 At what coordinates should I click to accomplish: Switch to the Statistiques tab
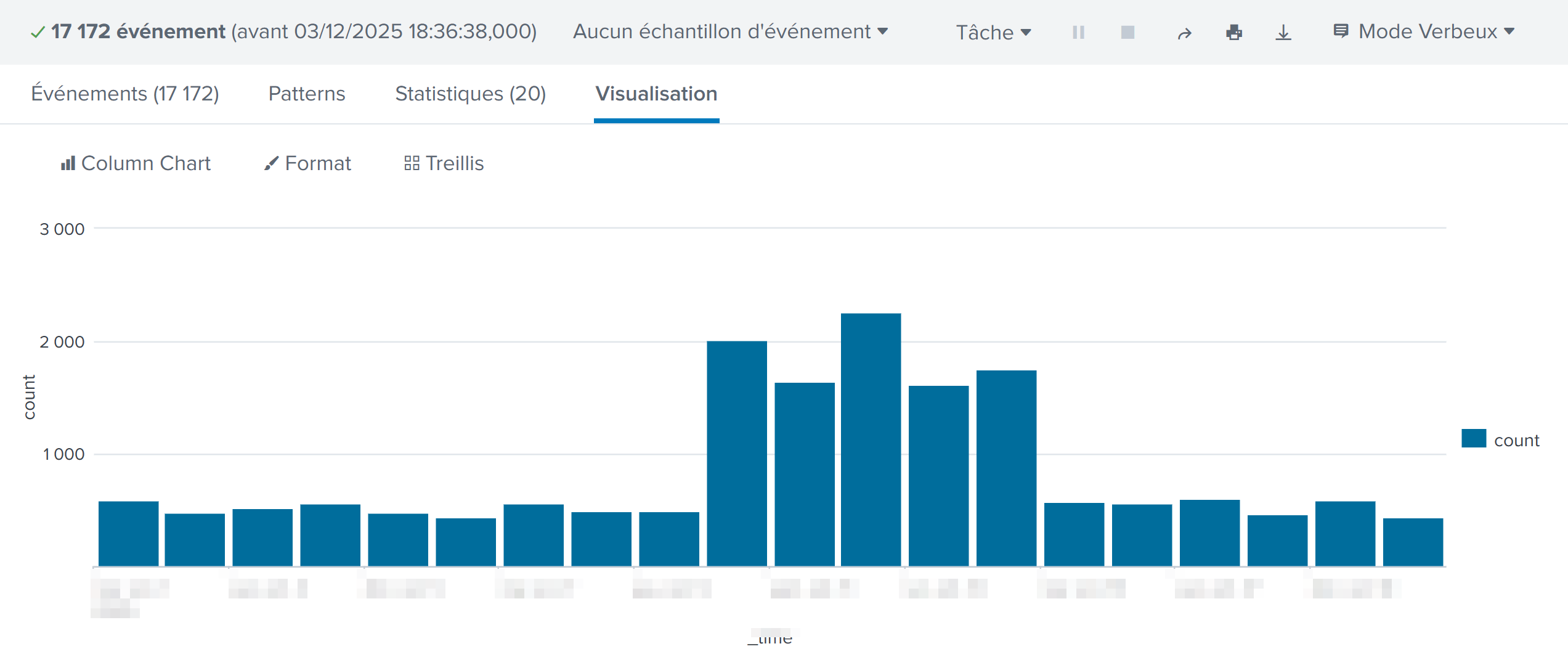(470, 93)
